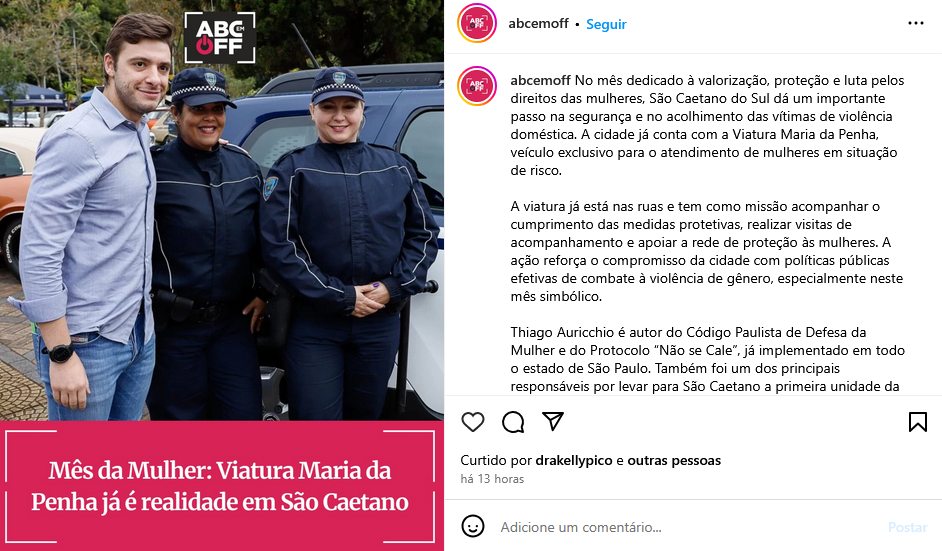Image resolution: width=942 pixels, height=551 pixels.
Task: Share the post via paper plane icon
Action: [x=553, y=421]
